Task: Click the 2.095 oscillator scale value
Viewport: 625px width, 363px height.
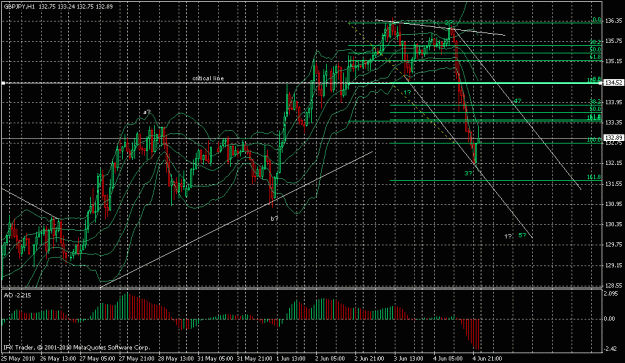Action: click(611, 294)
